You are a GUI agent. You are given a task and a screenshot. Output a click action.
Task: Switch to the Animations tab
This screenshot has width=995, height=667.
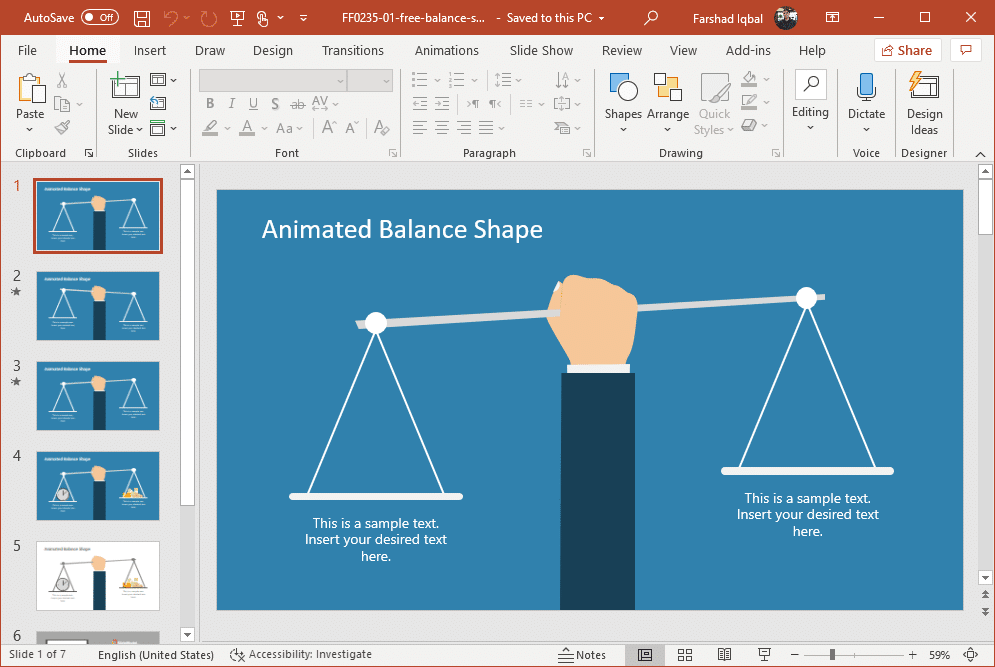click(x=447, y=50)
